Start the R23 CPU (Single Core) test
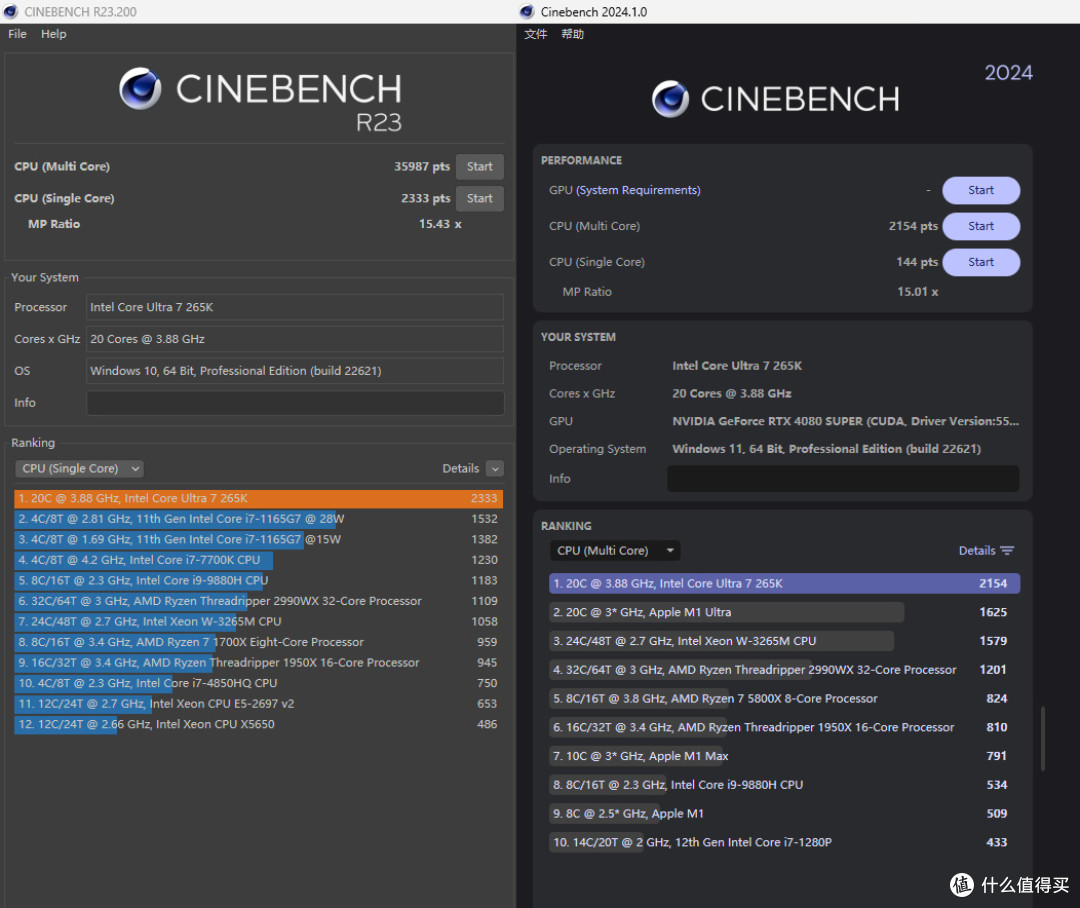The width and height of the screenshot is (1080, 908). coord(479,198)
